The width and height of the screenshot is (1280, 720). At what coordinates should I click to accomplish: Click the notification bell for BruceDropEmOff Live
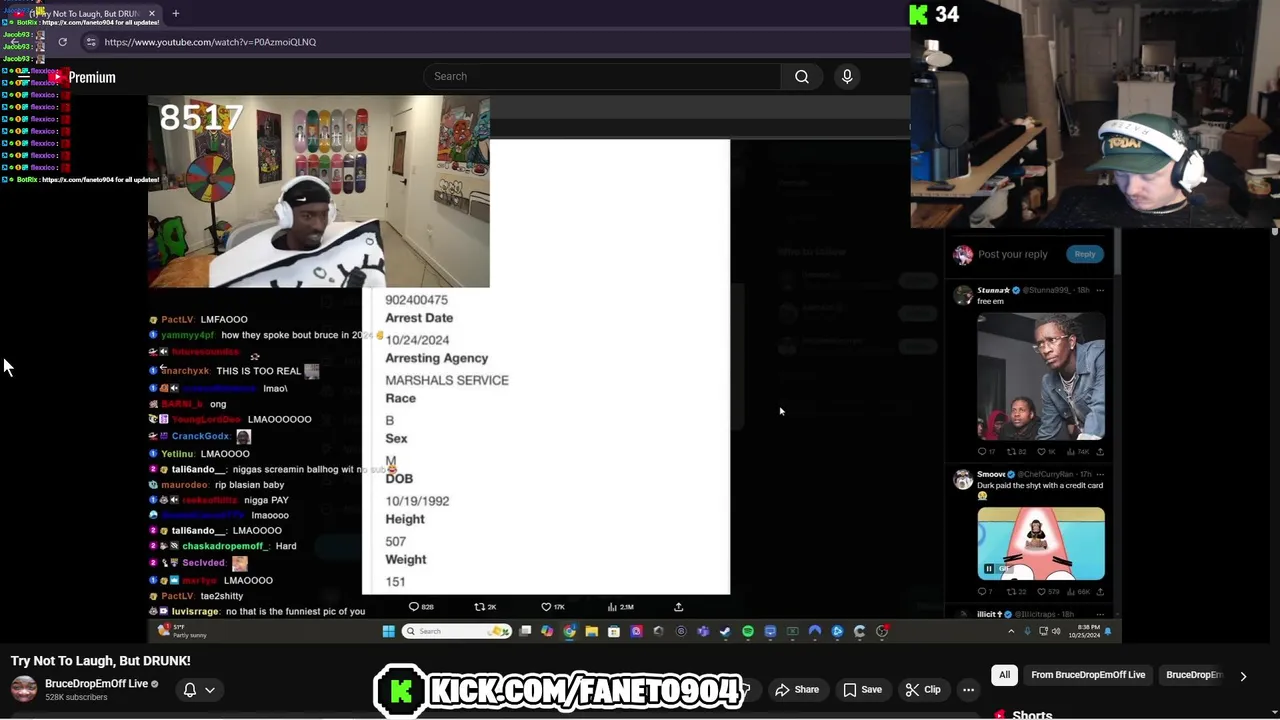190,690
